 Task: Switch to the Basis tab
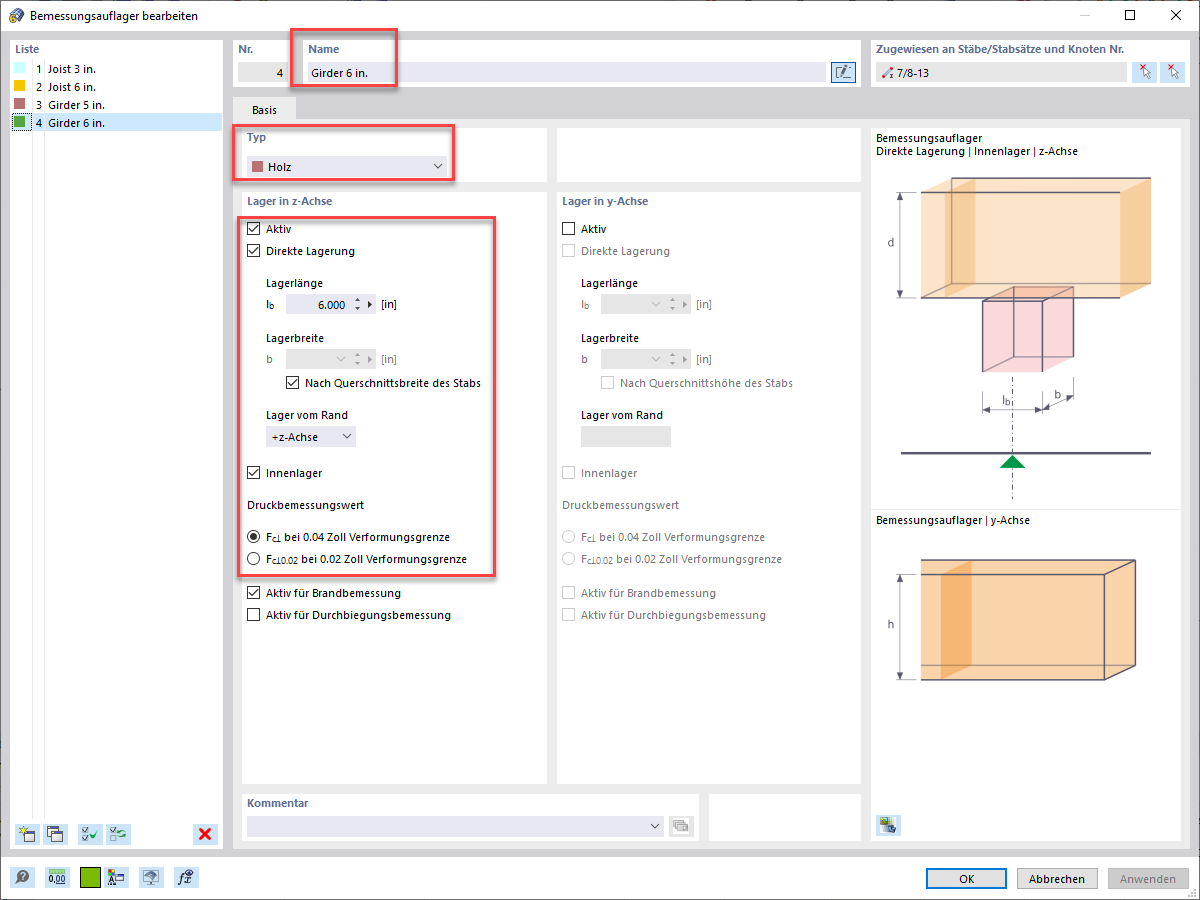tap(266, 108)
